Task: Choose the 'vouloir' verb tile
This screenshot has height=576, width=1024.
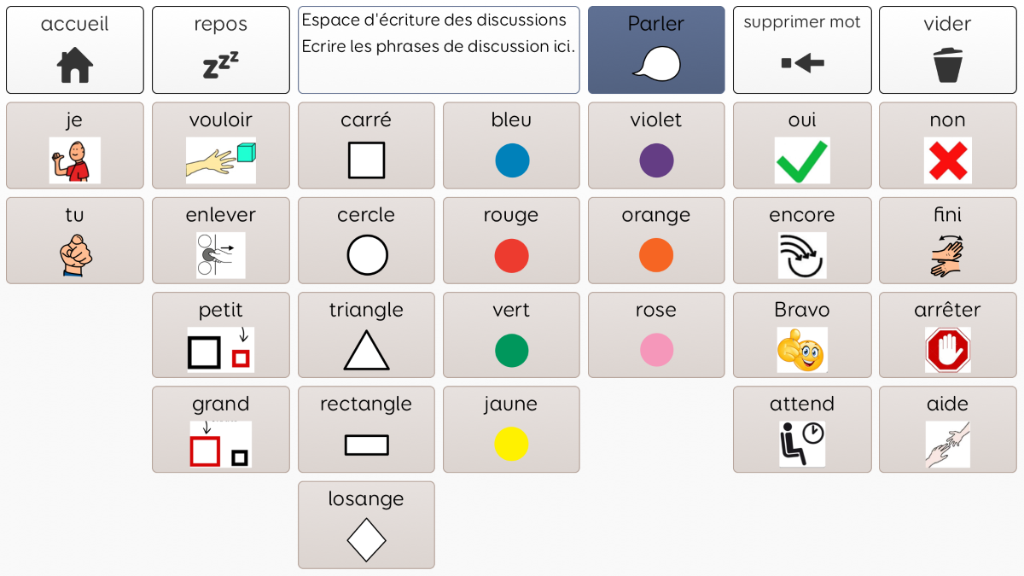Action: pyautogui.click(x=221, y=145)
